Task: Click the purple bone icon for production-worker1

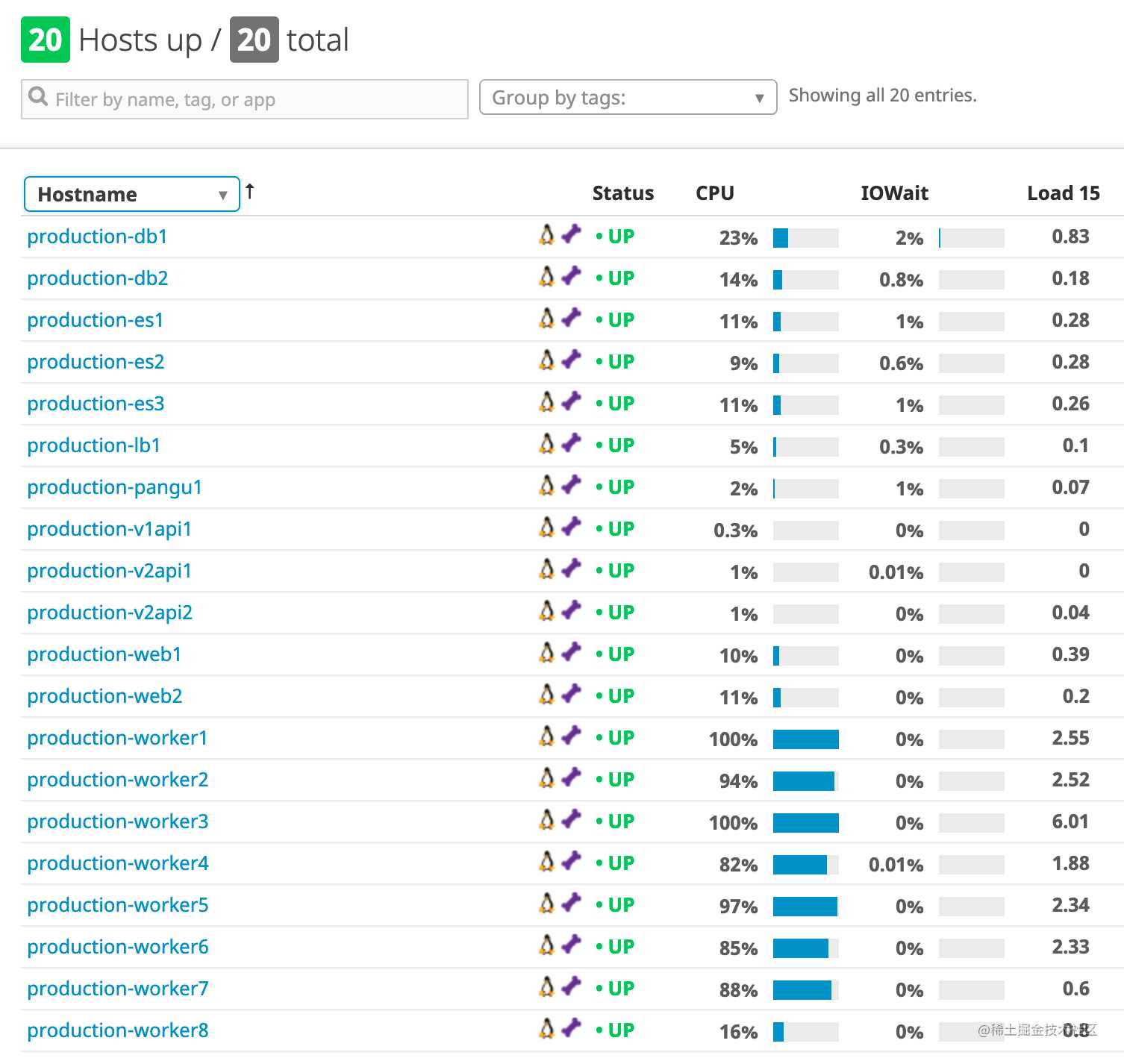Action: click(571, 735)
